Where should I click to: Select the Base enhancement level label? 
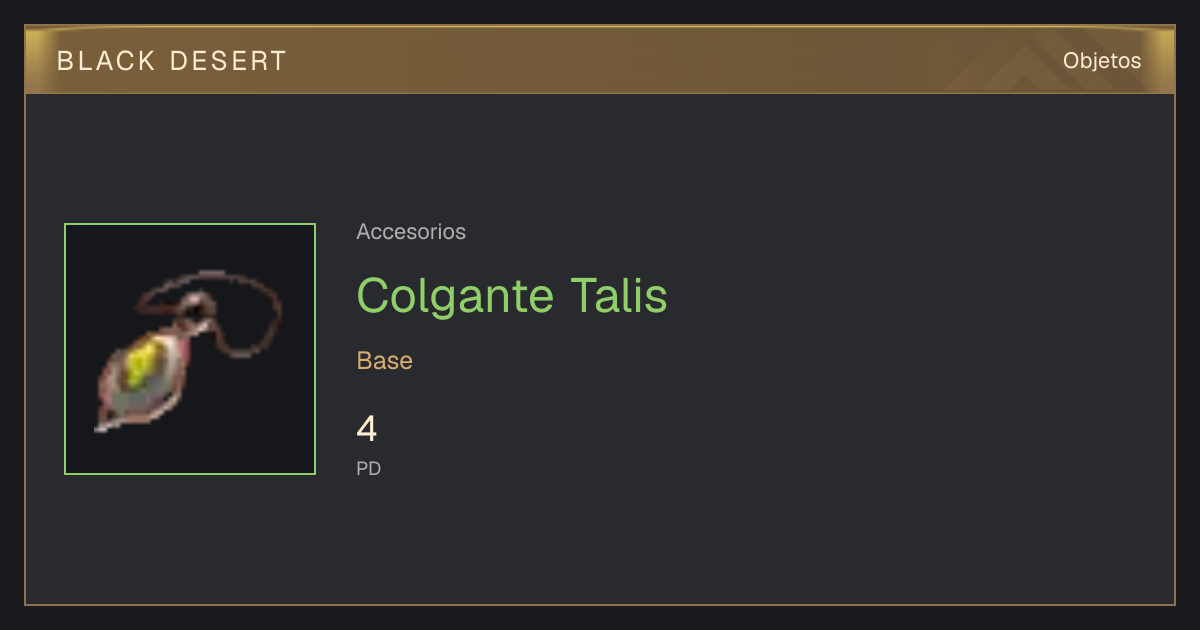385,361
